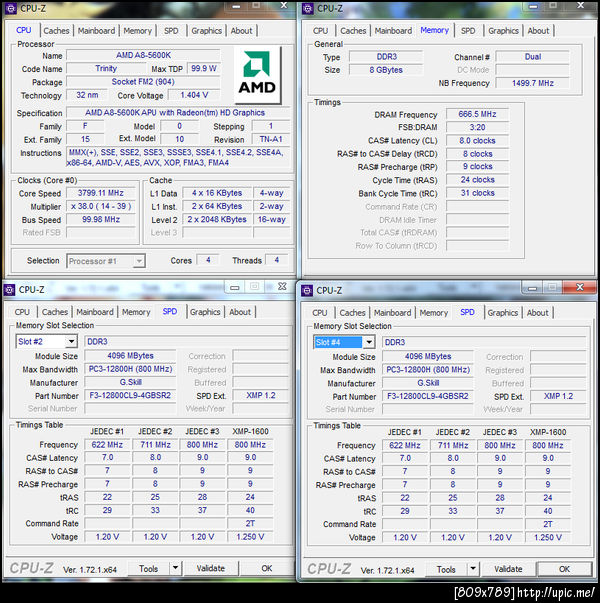Click Specification field AMD A8-5600K APU
Image resolution: width=600 pixels, height=603 pixels.
(178, 113)
